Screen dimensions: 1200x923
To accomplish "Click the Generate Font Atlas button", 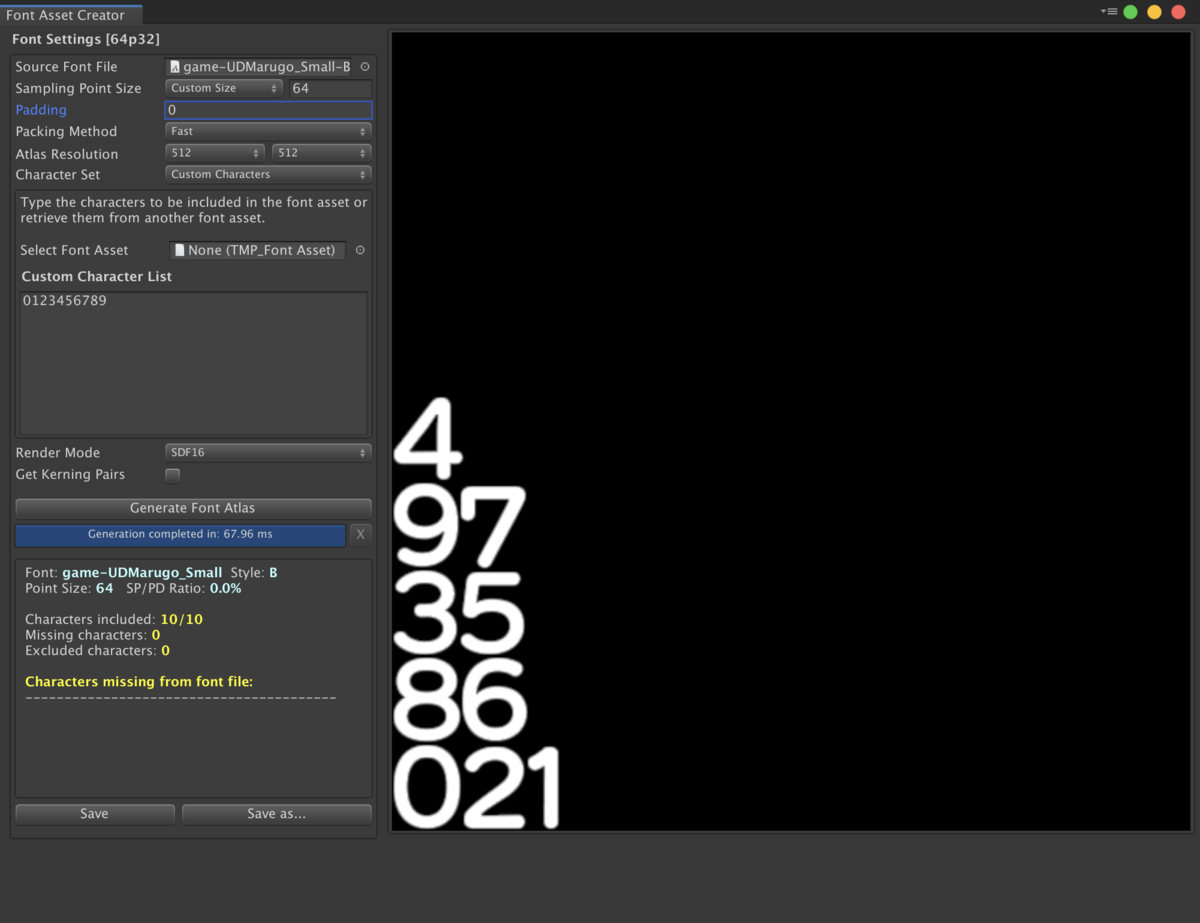I will tap(193, 508).
